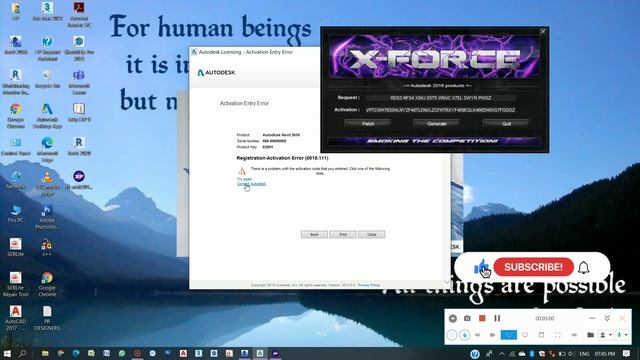Click the red SUBSCRIBE! button
The image size is (640, 360).
[x=533, y=267]
